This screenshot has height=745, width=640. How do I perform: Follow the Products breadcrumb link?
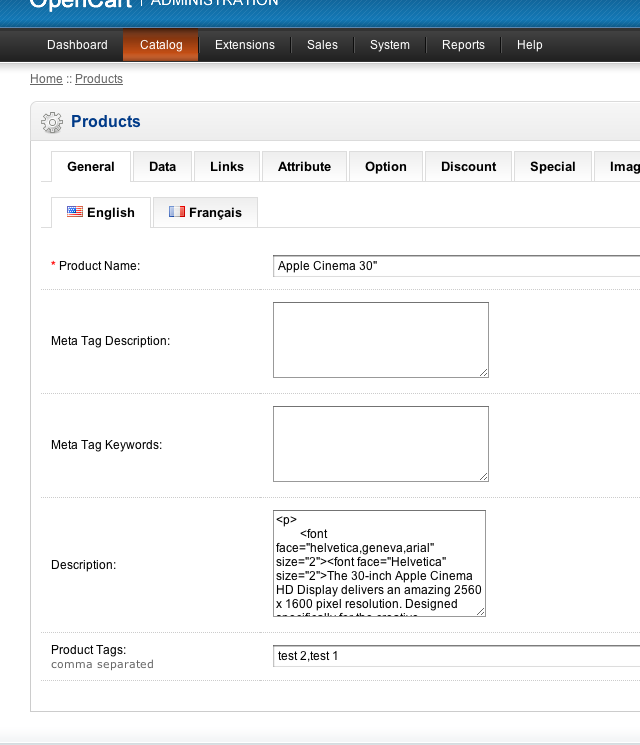pyautogui.click(x=99, y=79)
